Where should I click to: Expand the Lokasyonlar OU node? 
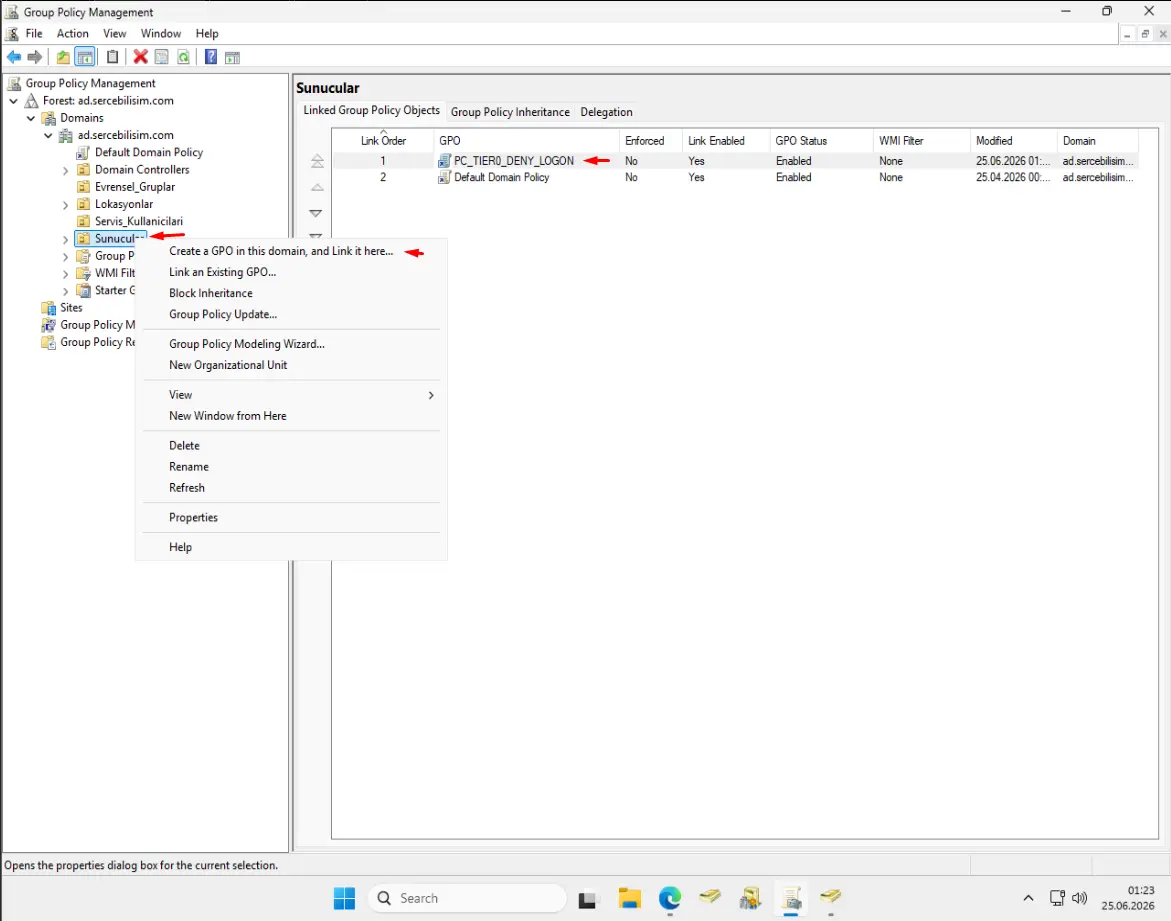(x=65, y=205)
